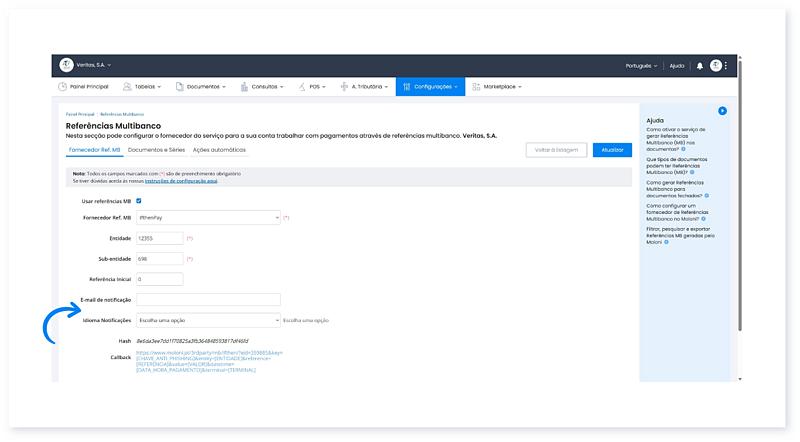The height and width of the screenshot is (442, 800).
Task: Open help on activating MB references service
Action: tap(676, 139)
